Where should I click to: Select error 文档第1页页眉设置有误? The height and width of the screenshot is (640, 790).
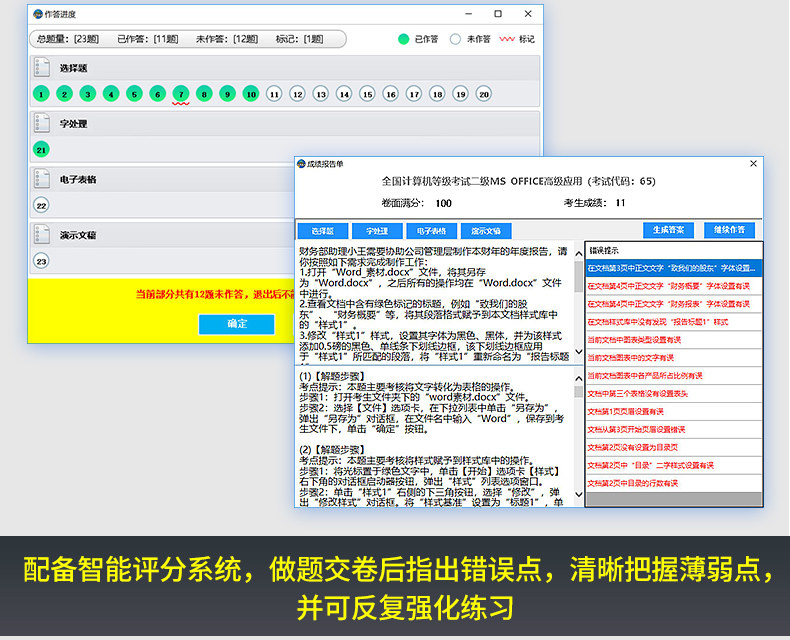(674, 411)
